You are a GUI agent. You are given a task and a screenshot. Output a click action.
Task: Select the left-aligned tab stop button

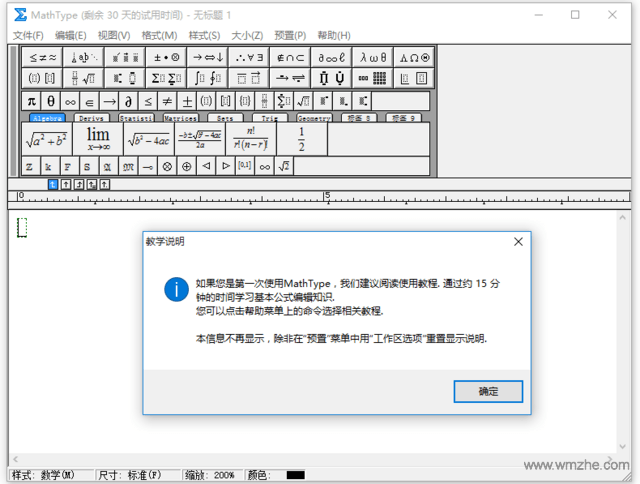(x=53, y=184)
